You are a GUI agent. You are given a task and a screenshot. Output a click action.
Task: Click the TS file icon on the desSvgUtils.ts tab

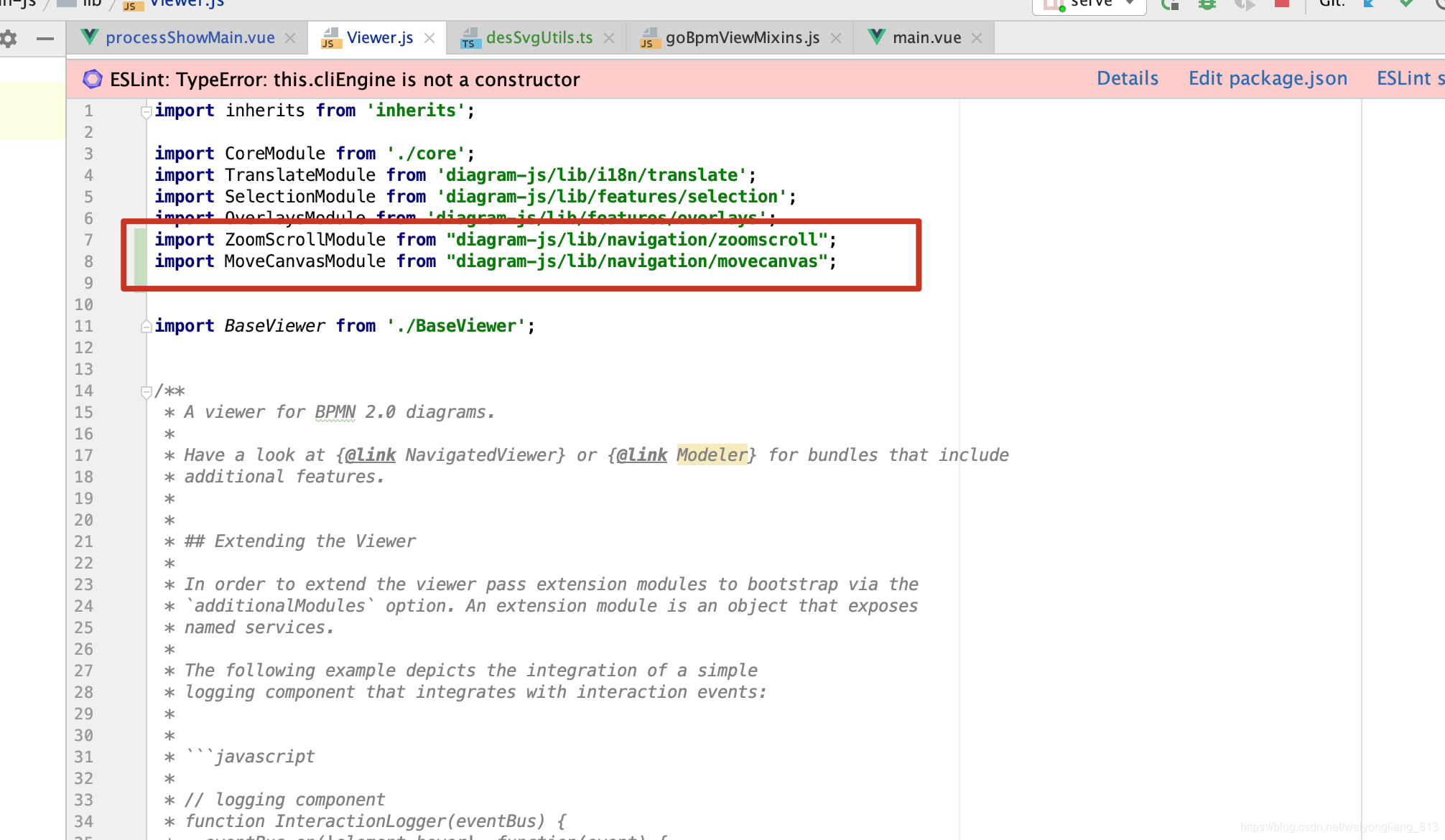pos(470,38)
